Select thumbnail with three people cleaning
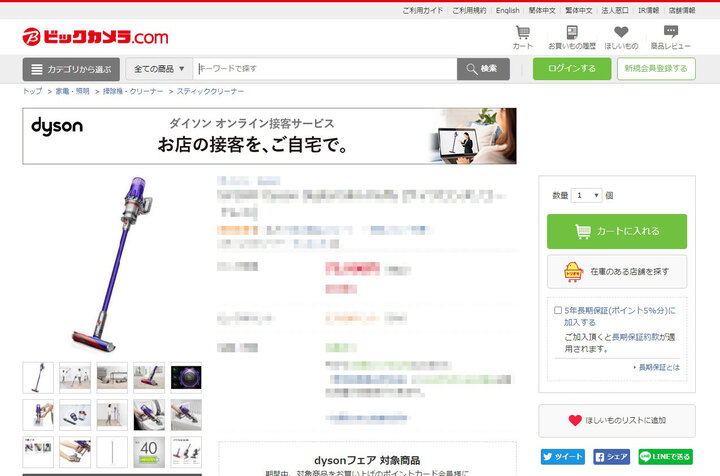This screenshot has height=476, width=720. coord(75,377)
